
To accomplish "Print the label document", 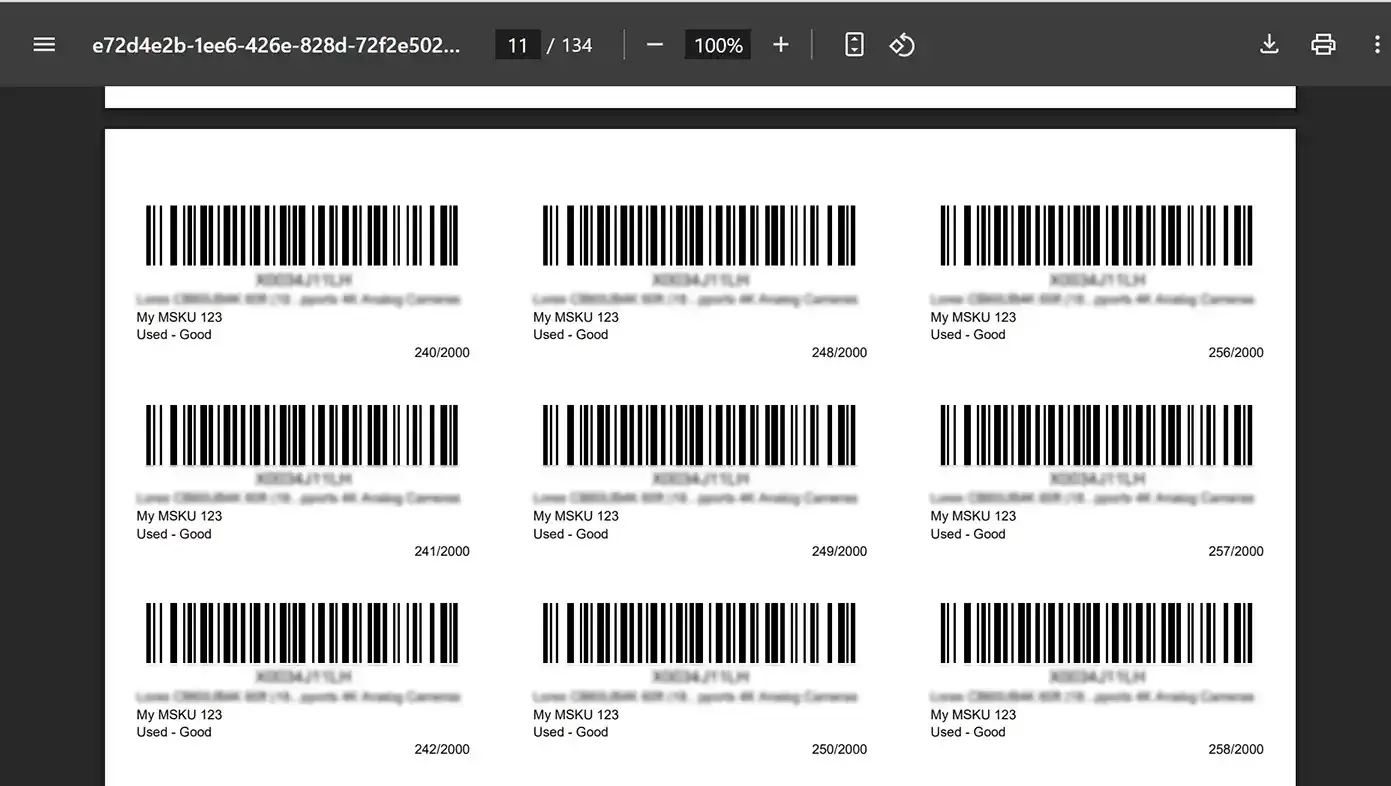I will pos(1323,45).
